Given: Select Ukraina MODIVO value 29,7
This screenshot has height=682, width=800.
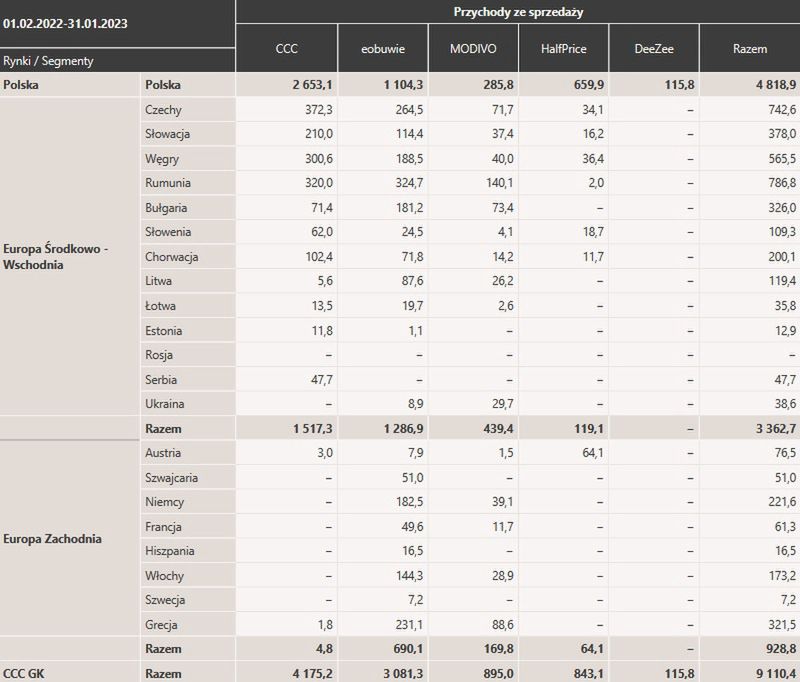Looking at the screenshot, I should coord(503,403).
